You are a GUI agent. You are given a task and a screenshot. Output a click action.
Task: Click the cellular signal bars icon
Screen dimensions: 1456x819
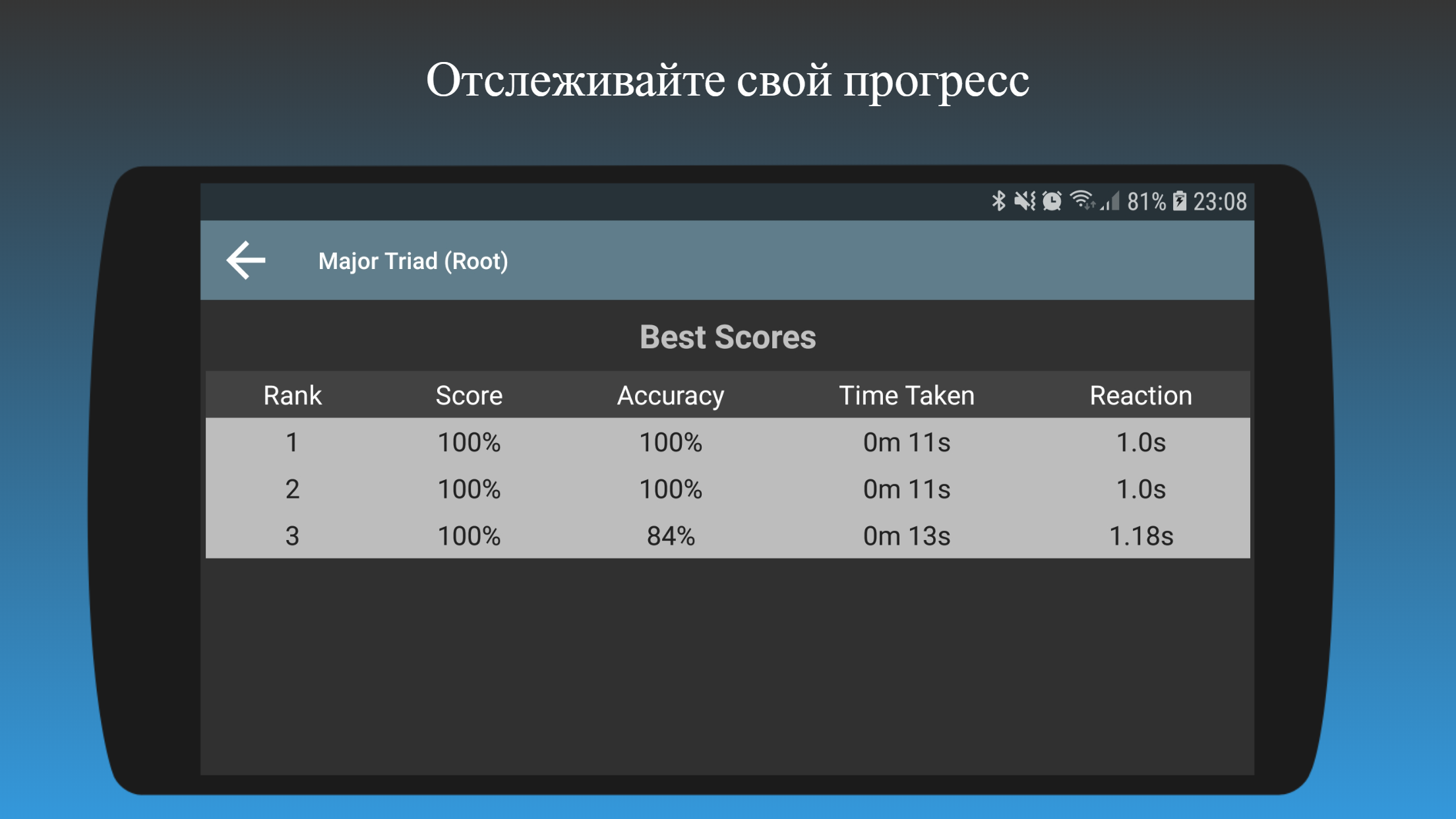pos(1110,201)
